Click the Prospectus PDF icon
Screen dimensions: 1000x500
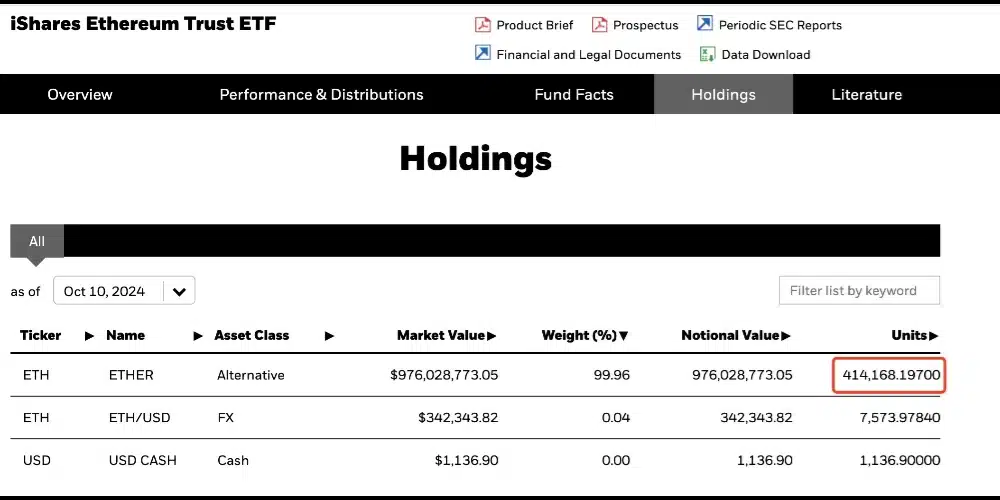pyautogui.click(x=600, y=25)
